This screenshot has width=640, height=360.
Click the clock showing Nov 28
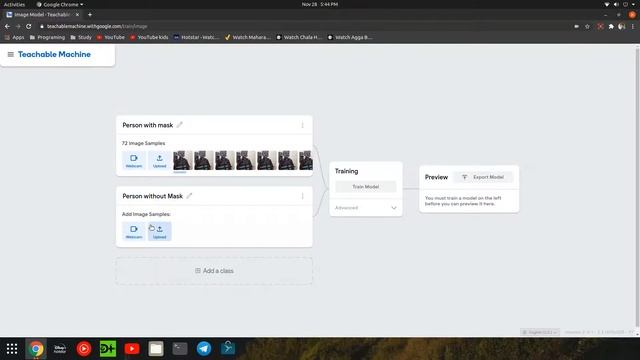click(320, 4)
